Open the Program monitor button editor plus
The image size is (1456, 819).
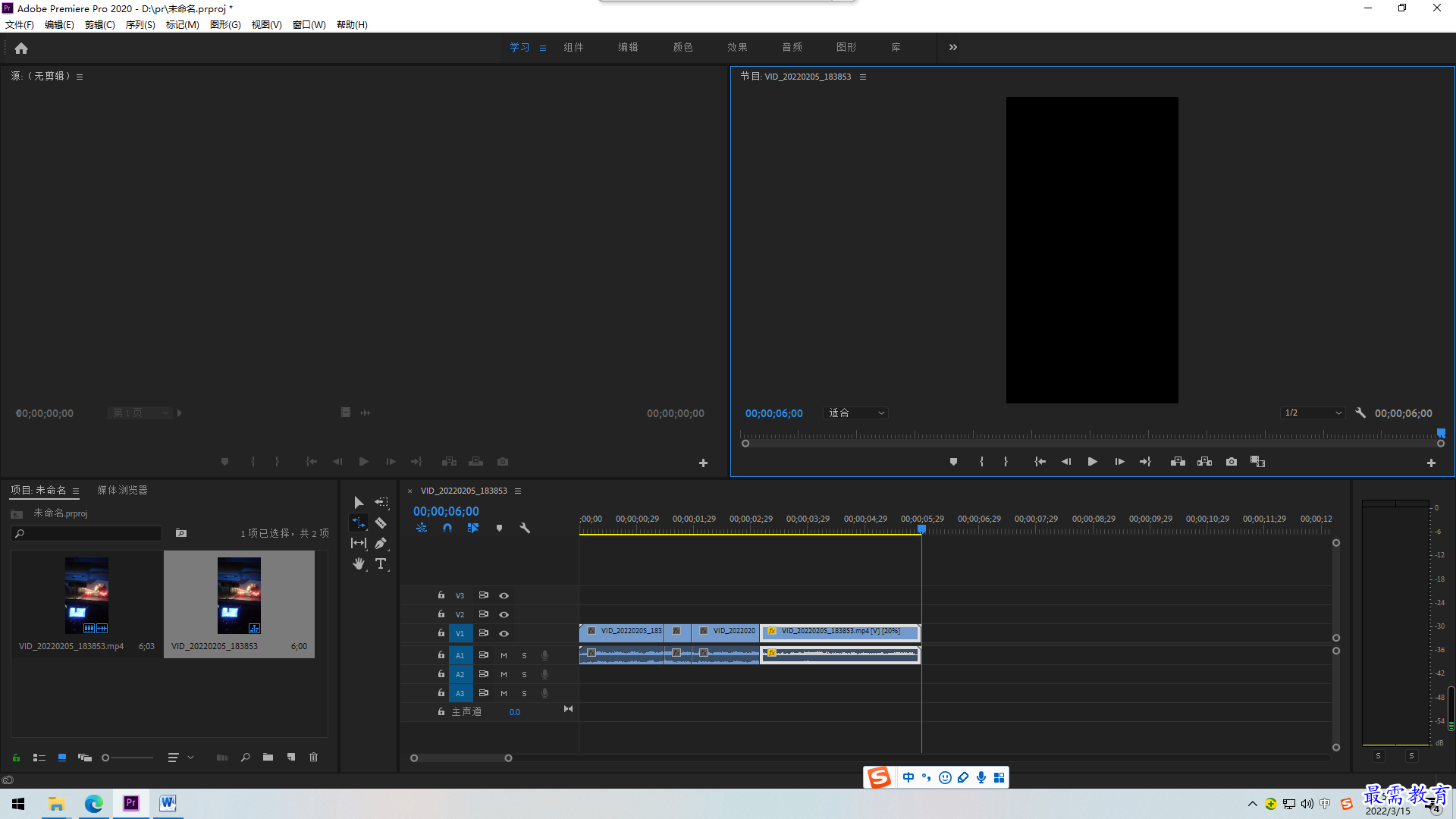click(x=1431, y=463)
